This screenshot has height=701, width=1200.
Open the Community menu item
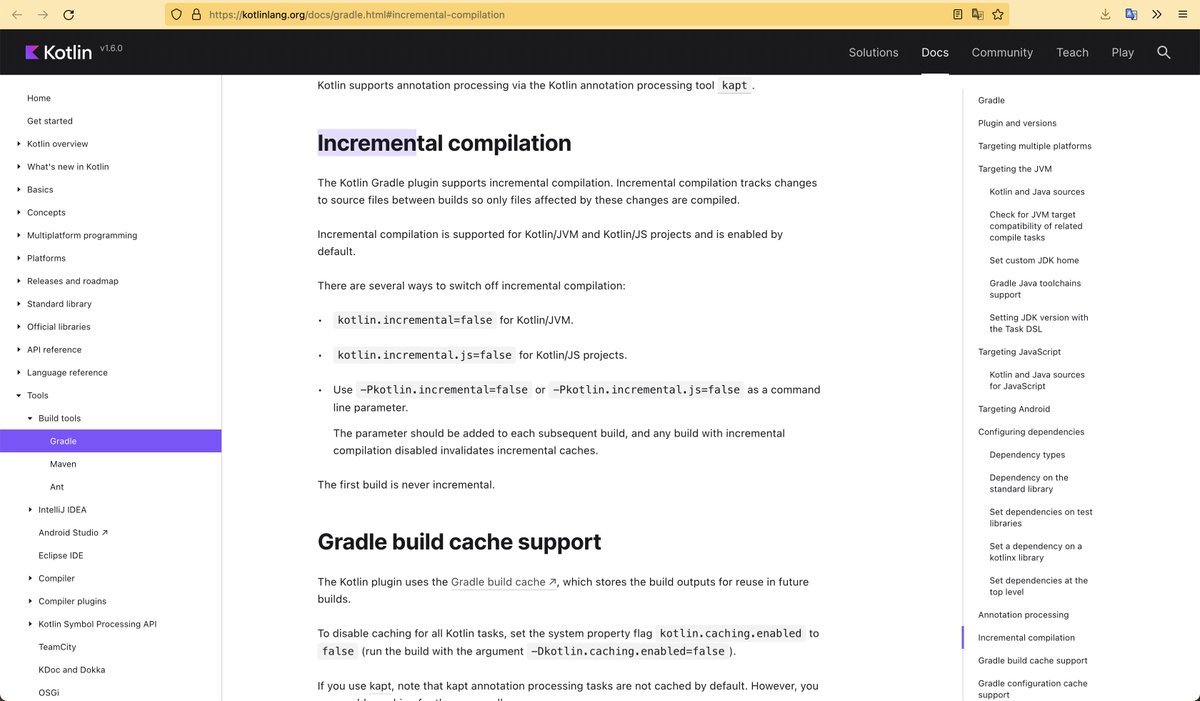(1002, 52)
